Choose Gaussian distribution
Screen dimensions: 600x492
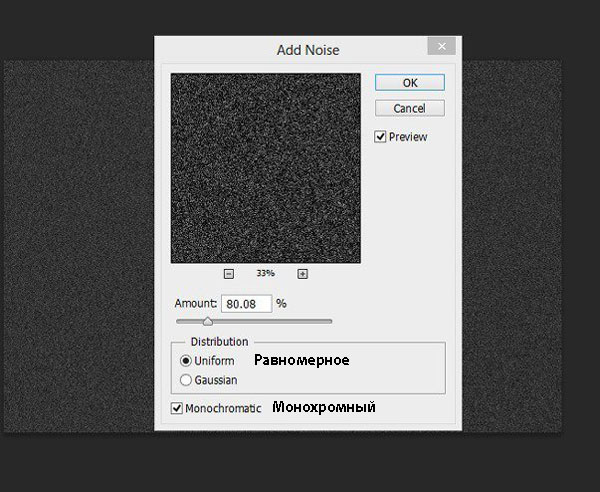(x=185, y=380)
